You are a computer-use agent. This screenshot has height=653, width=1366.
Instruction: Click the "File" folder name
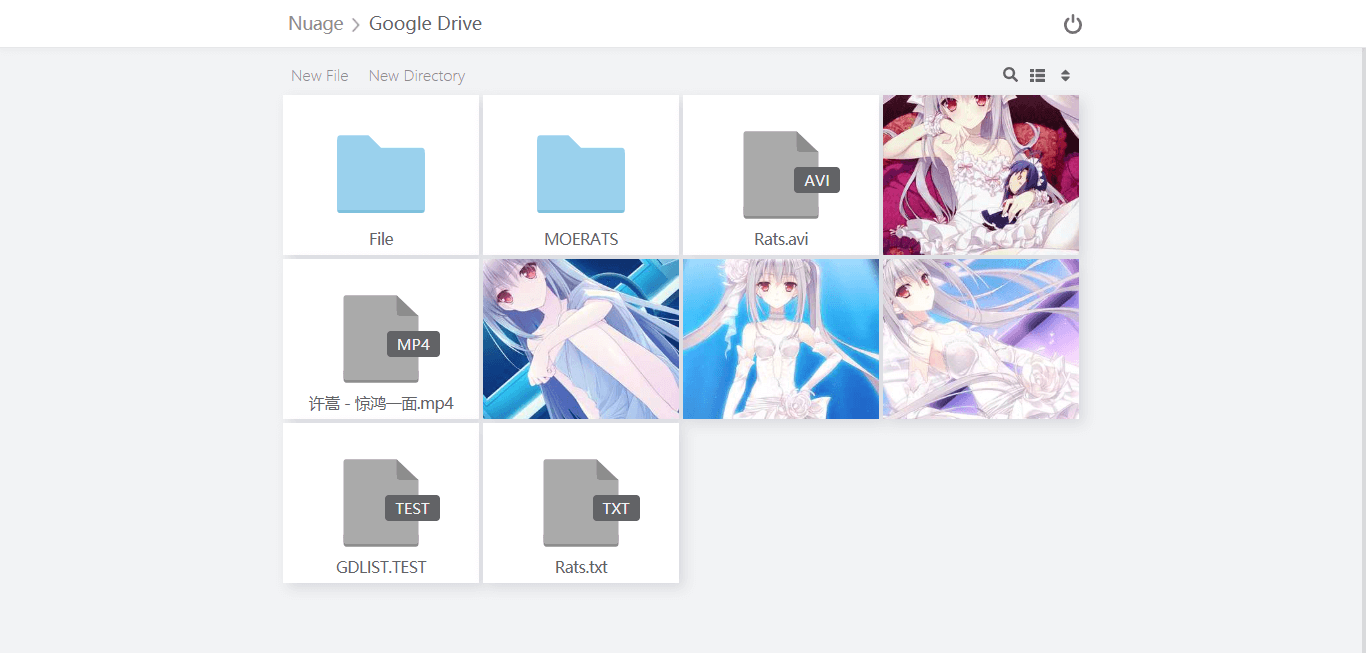tap(381, 239)
